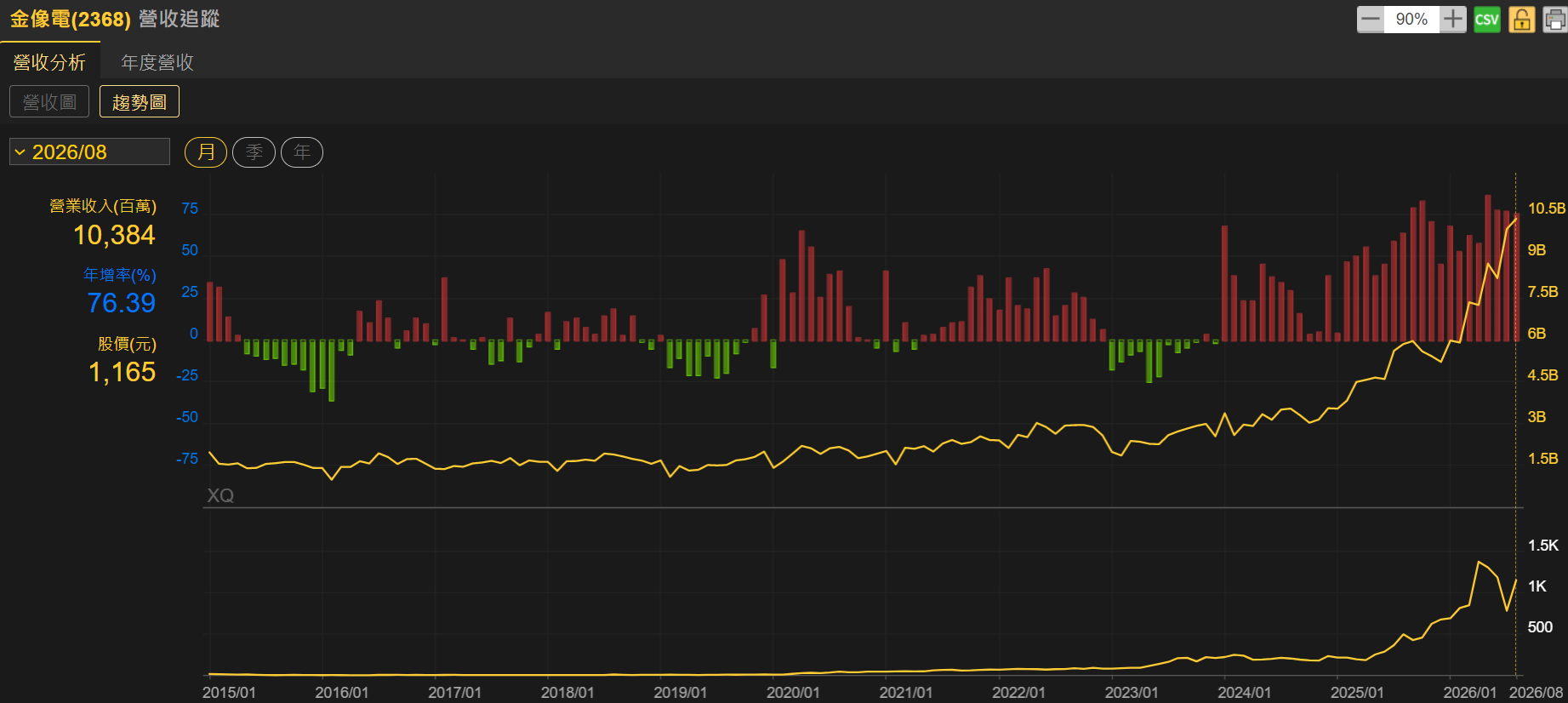Select the 月 monthly period toggle
Image resolution: width=1568 pixels, height=703 pixels.
(206, 152)
